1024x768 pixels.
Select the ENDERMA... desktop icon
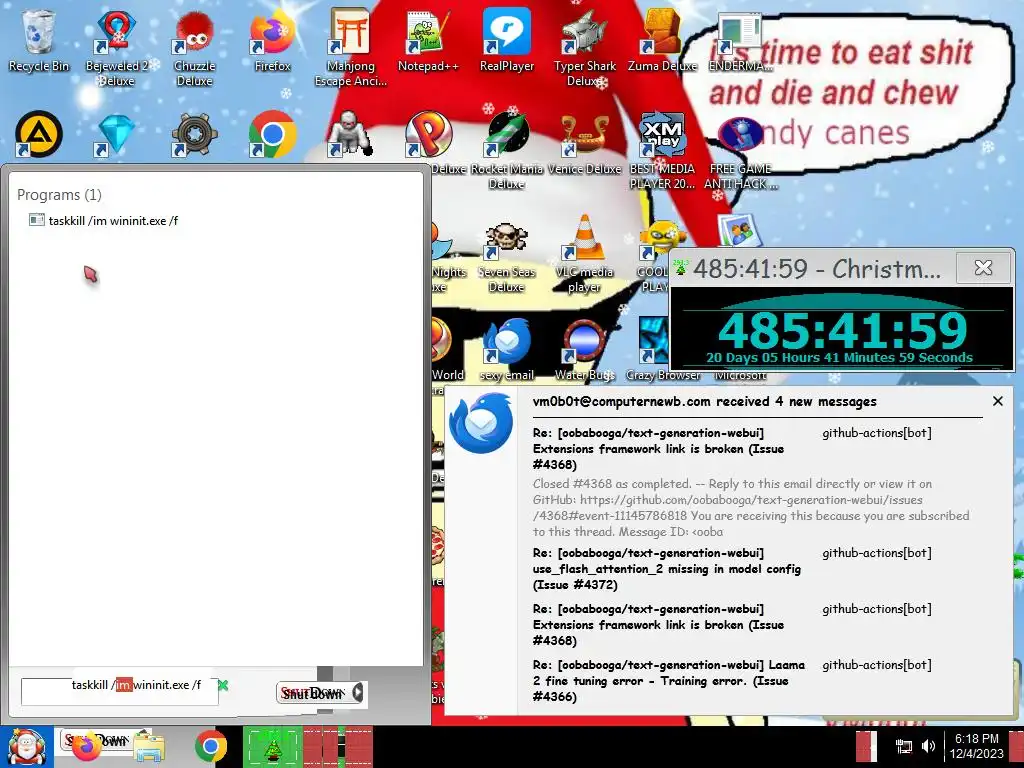pos(740,40)
